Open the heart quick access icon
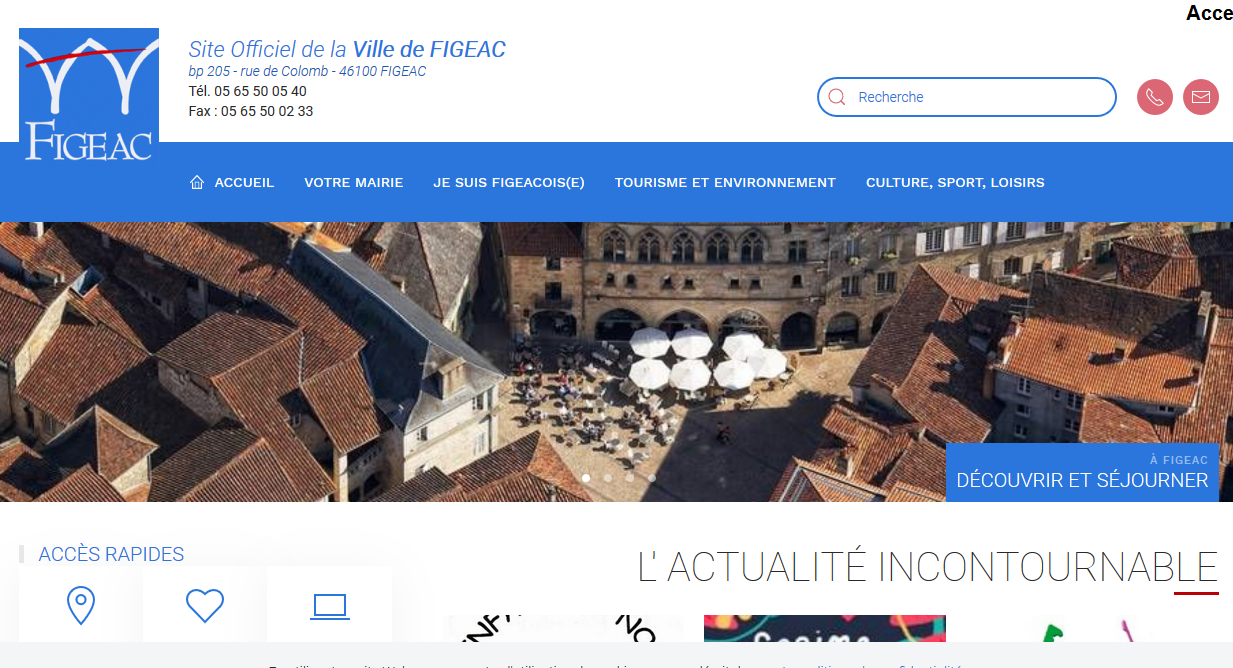 [205, 605]
